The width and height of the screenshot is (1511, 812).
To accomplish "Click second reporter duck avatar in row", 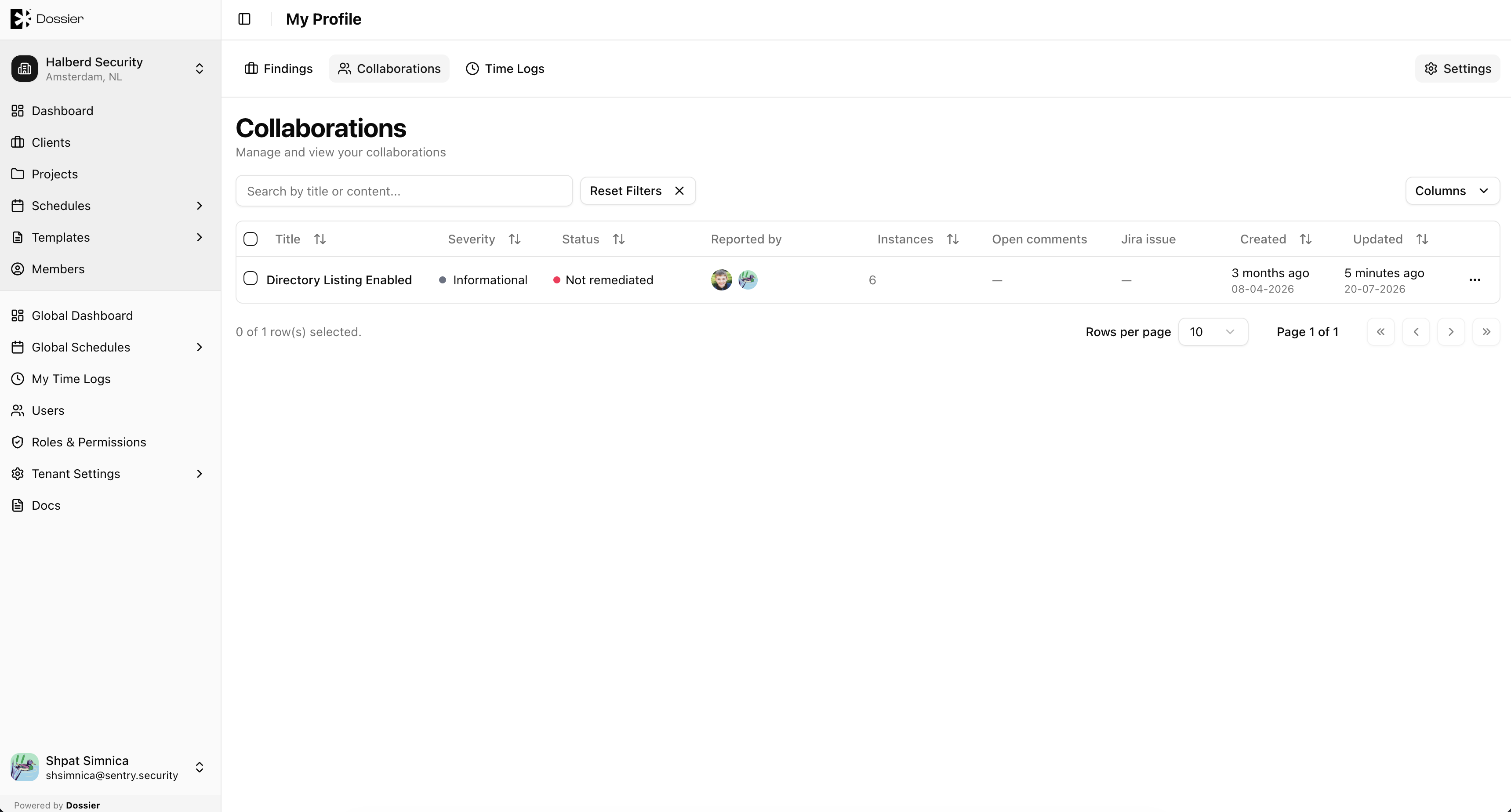I will point(747,280).
